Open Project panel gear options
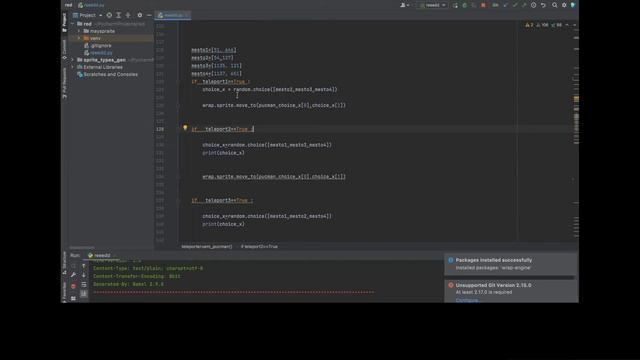Screen dimensions: 640x360 coord(140,15)
